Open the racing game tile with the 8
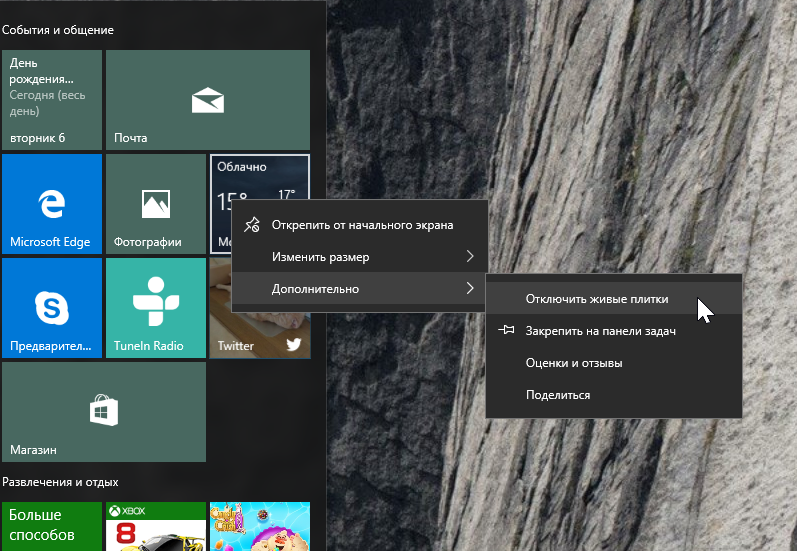The image size is (797, 551). coord(155,526)
